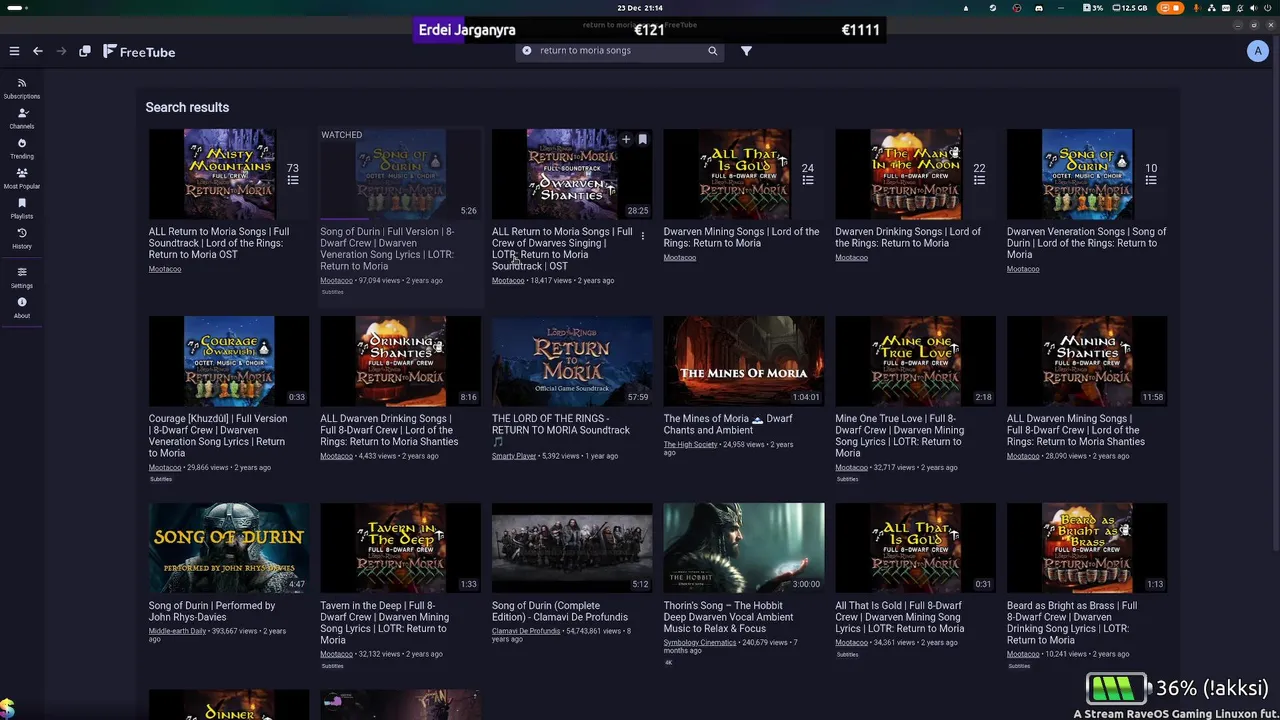
Task: Click the Discord tray icon
Action: tap(1039, 8)
